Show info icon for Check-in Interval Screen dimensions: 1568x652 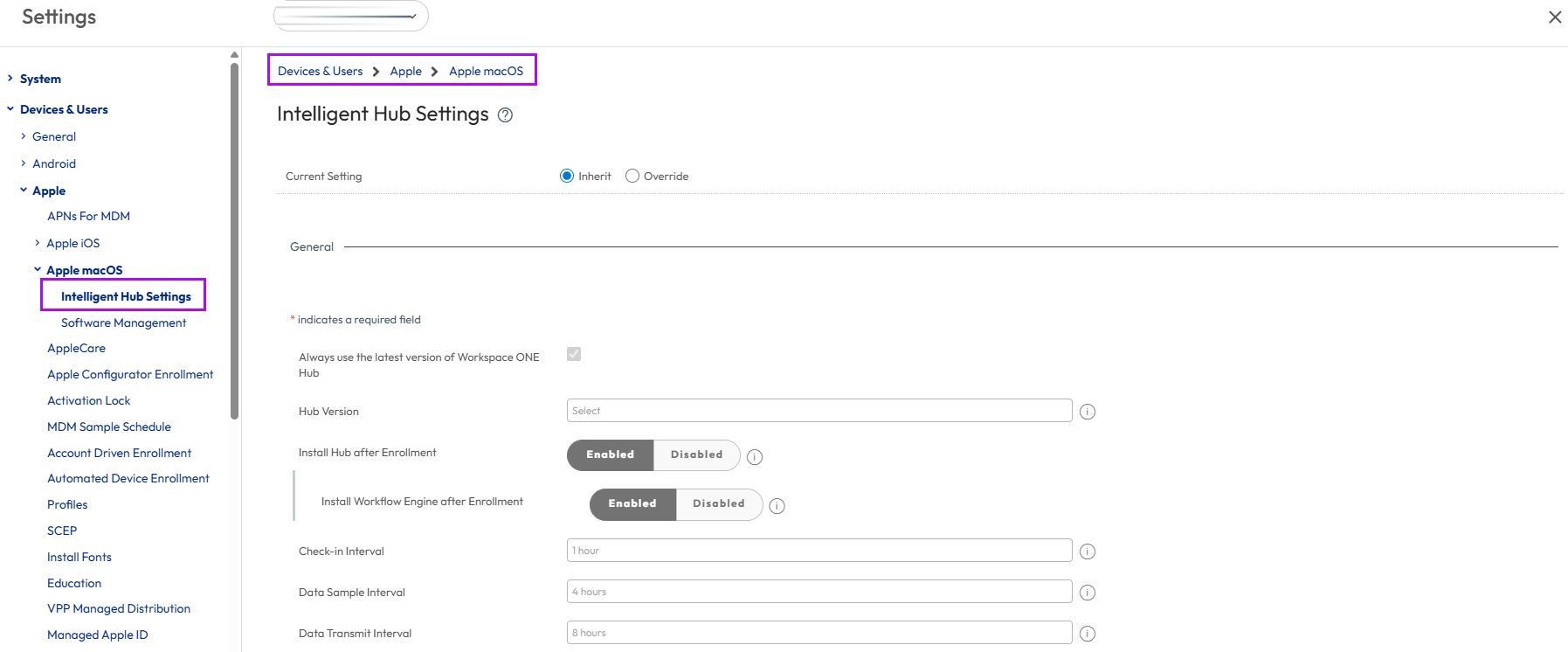[x=1088, y=551]
